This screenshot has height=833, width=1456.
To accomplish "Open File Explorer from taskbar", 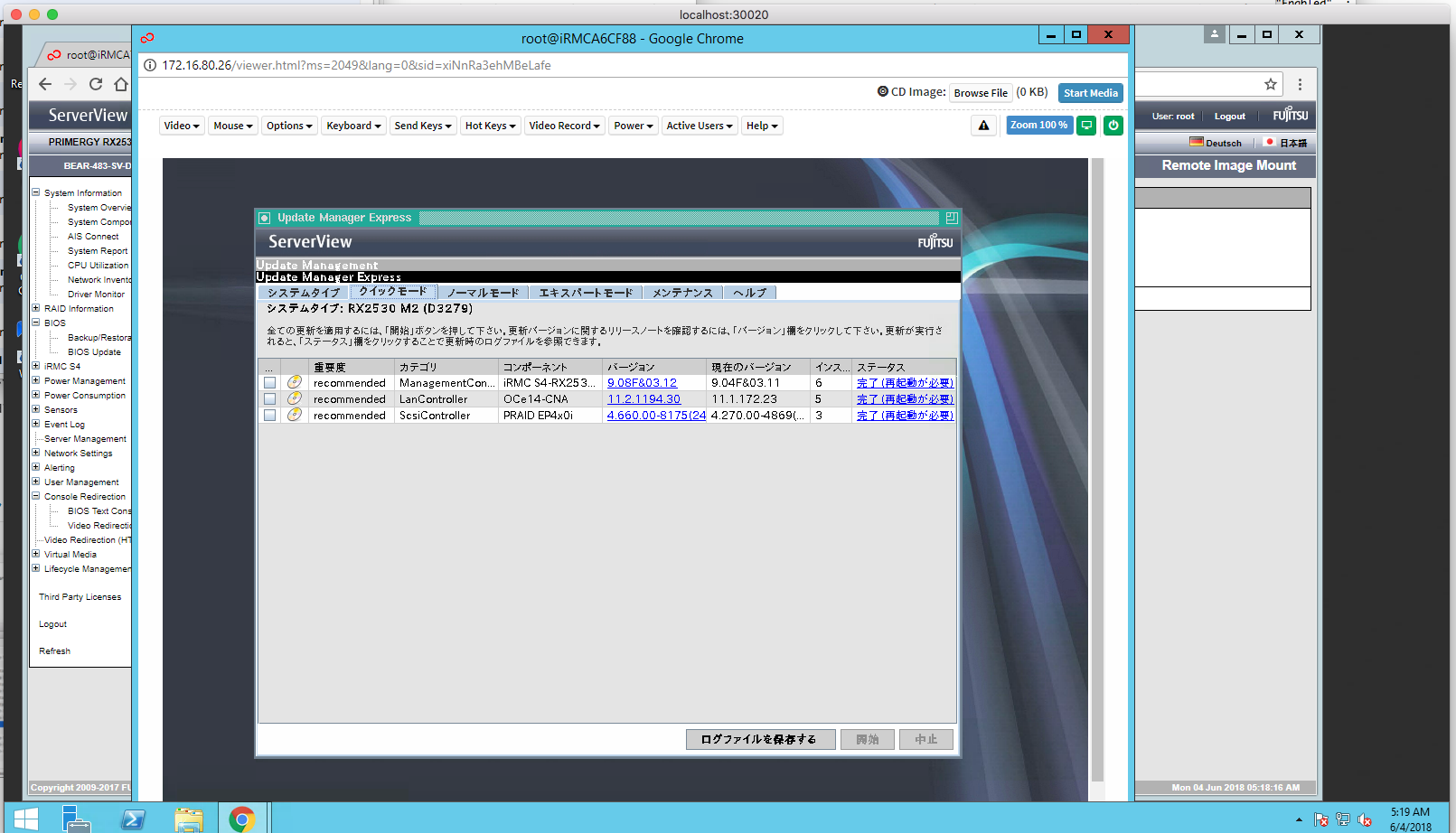I will click(x=188, y=819).
